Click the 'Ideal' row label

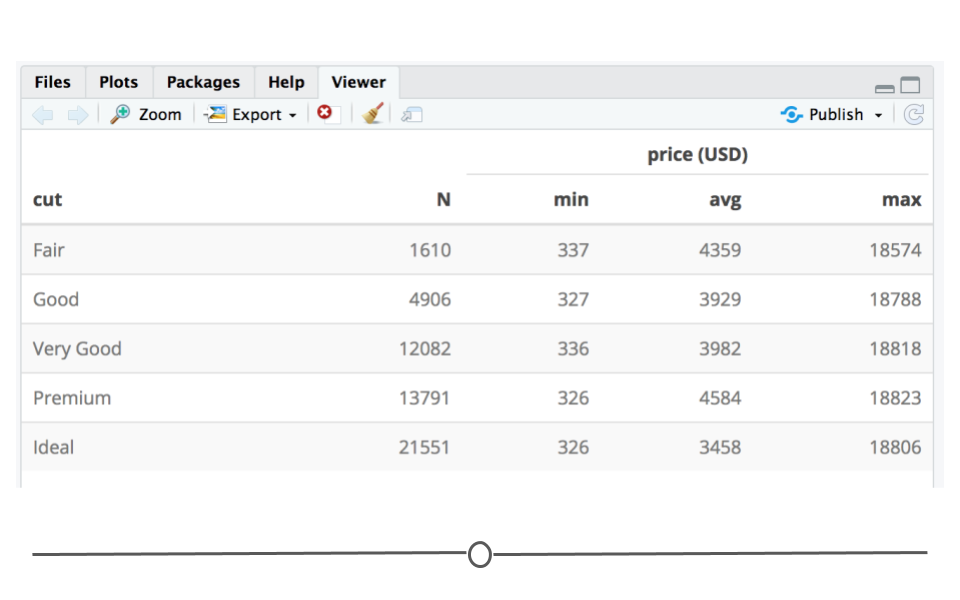click(53, 447)
